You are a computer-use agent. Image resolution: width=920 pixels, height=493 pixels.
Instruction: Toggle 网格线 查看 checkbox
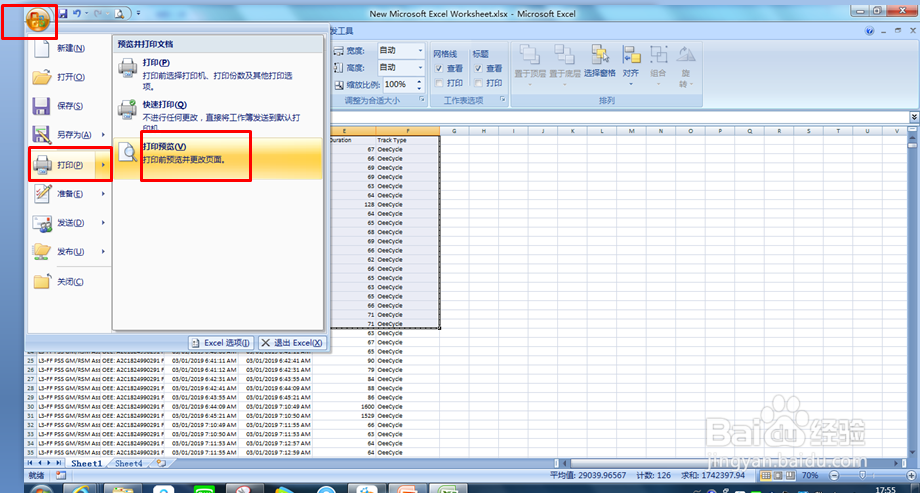[439, 69]
